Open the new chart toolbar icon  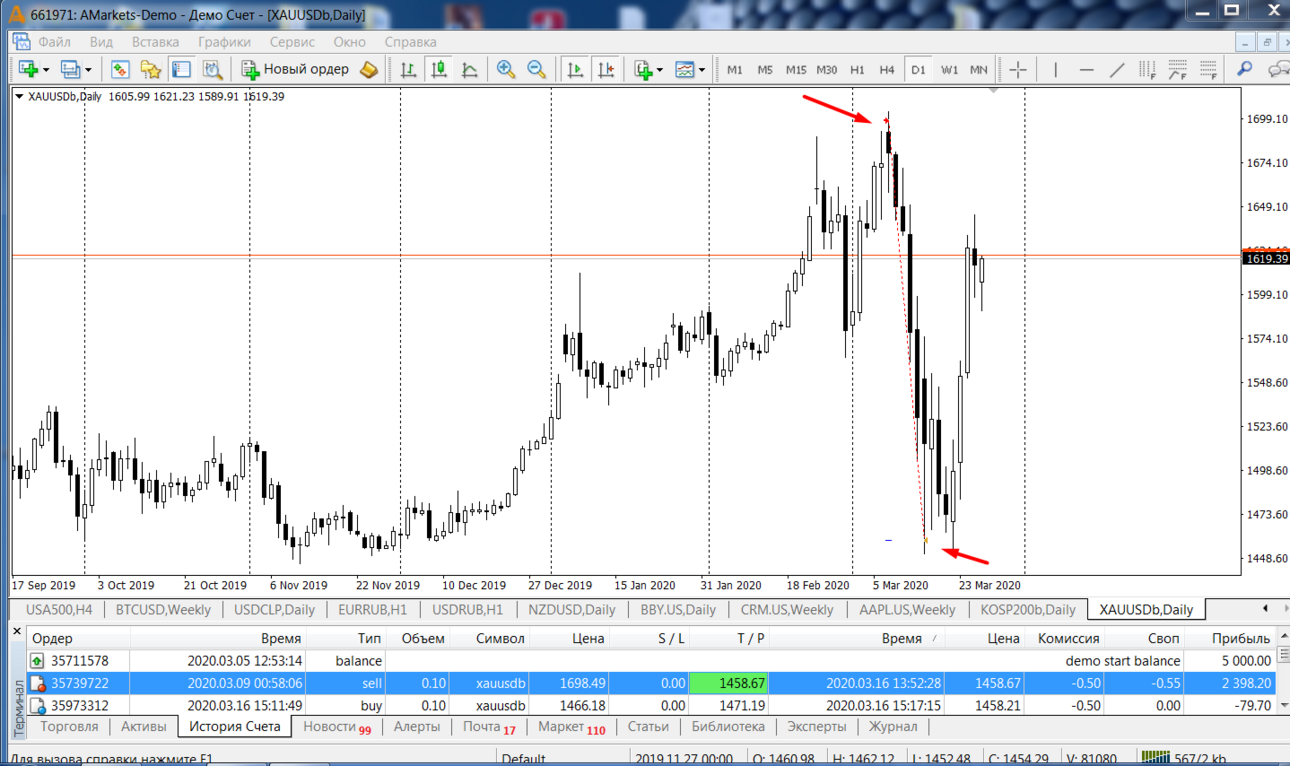click(x=27, y=69)
